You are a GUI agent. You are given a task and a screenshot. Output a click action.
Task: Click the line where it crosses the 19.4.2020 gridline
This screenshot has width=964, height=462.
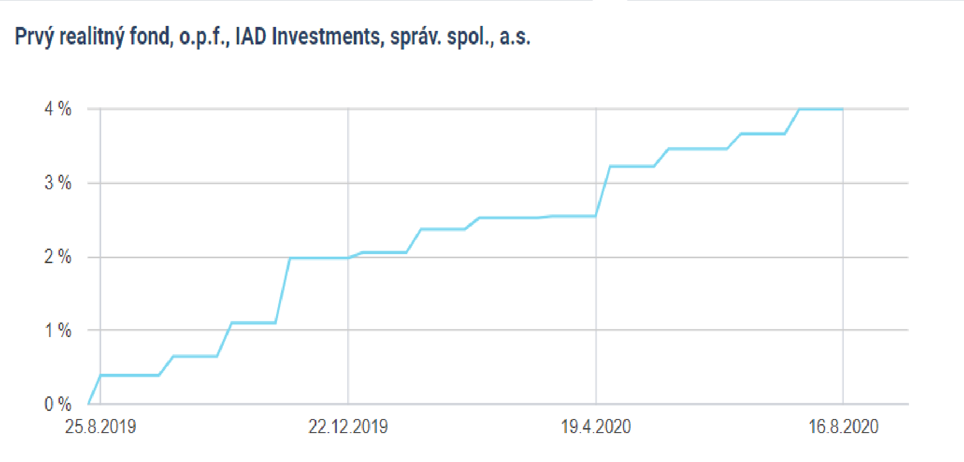(596, 215)
